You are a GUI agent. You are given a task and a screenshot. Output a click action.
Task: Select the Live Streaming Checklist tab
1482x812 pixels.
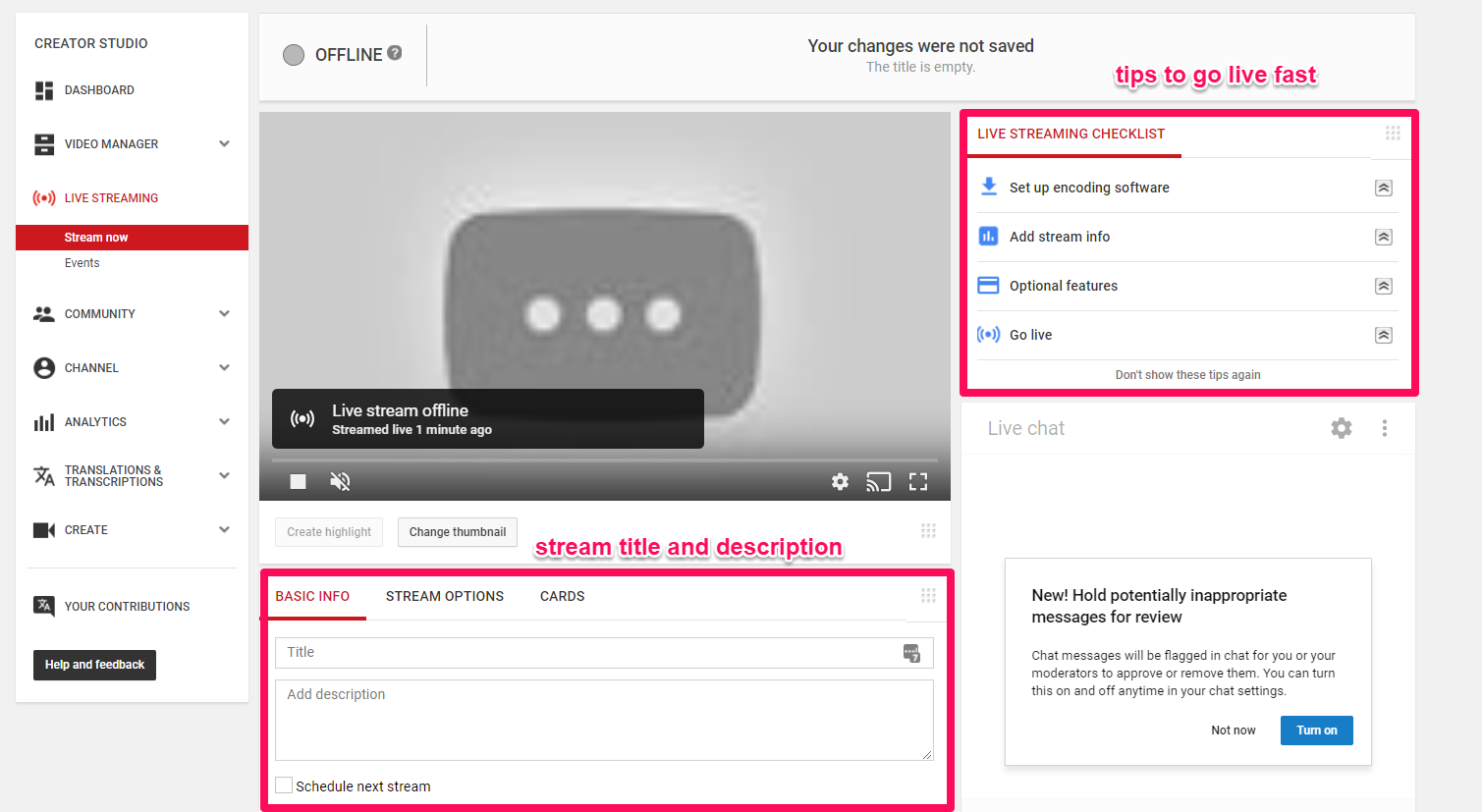point(1071,134)
